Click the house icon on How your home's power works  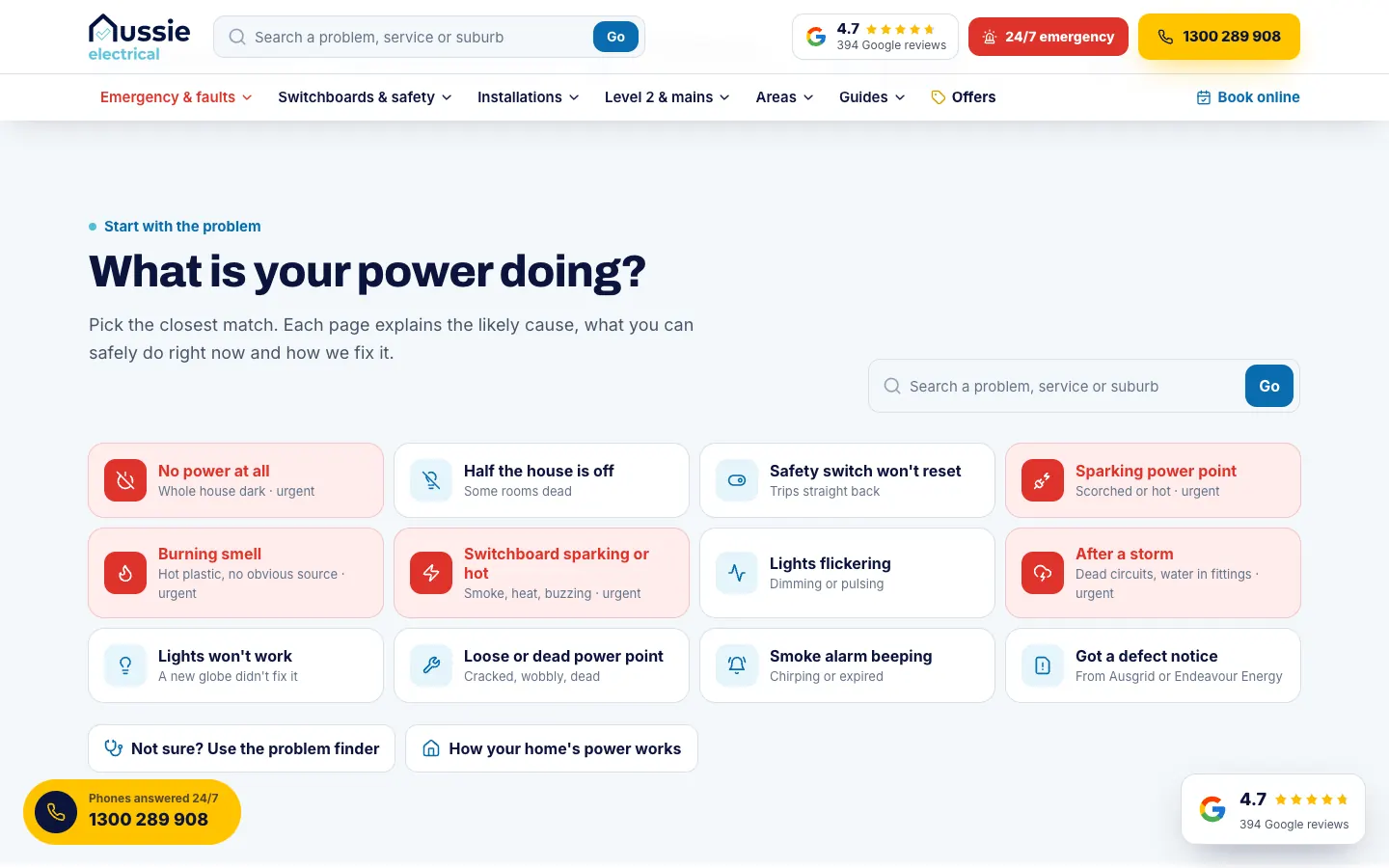[431, 748]
